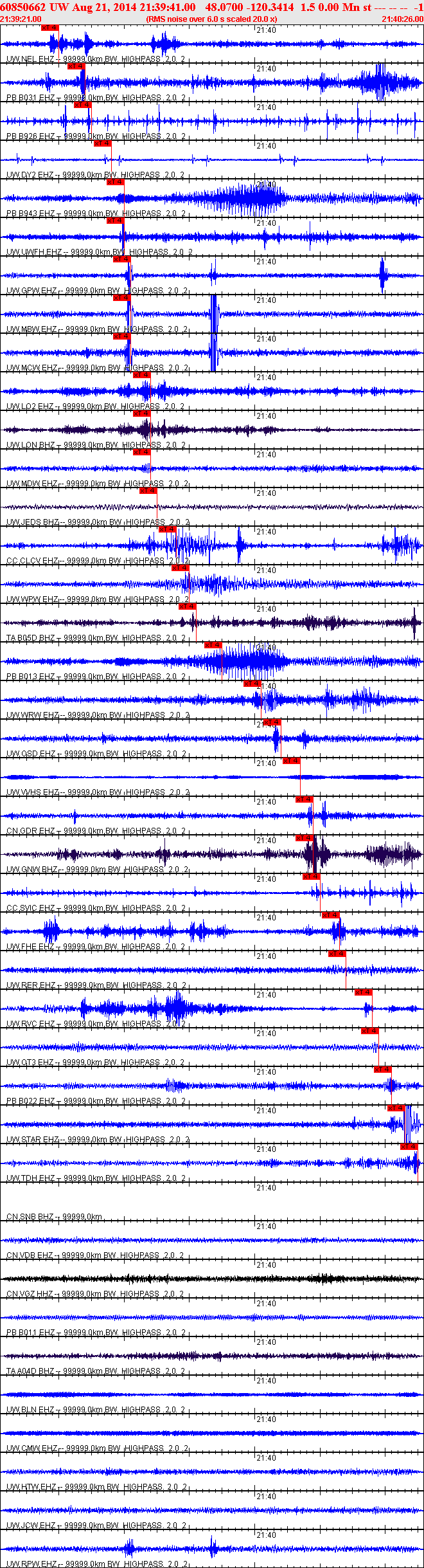Image resolution: width=424 pixels, height=1568 pixels.
Task: Select the UW.LO2 EHZ station label
Action: click(x=30, y=406)
